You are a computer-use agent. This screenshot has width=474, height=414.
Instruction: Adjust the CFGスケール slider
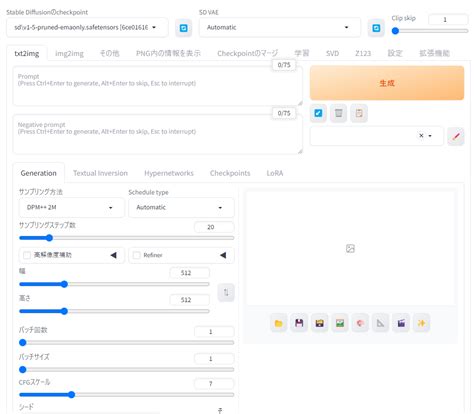tap(127, 395)
